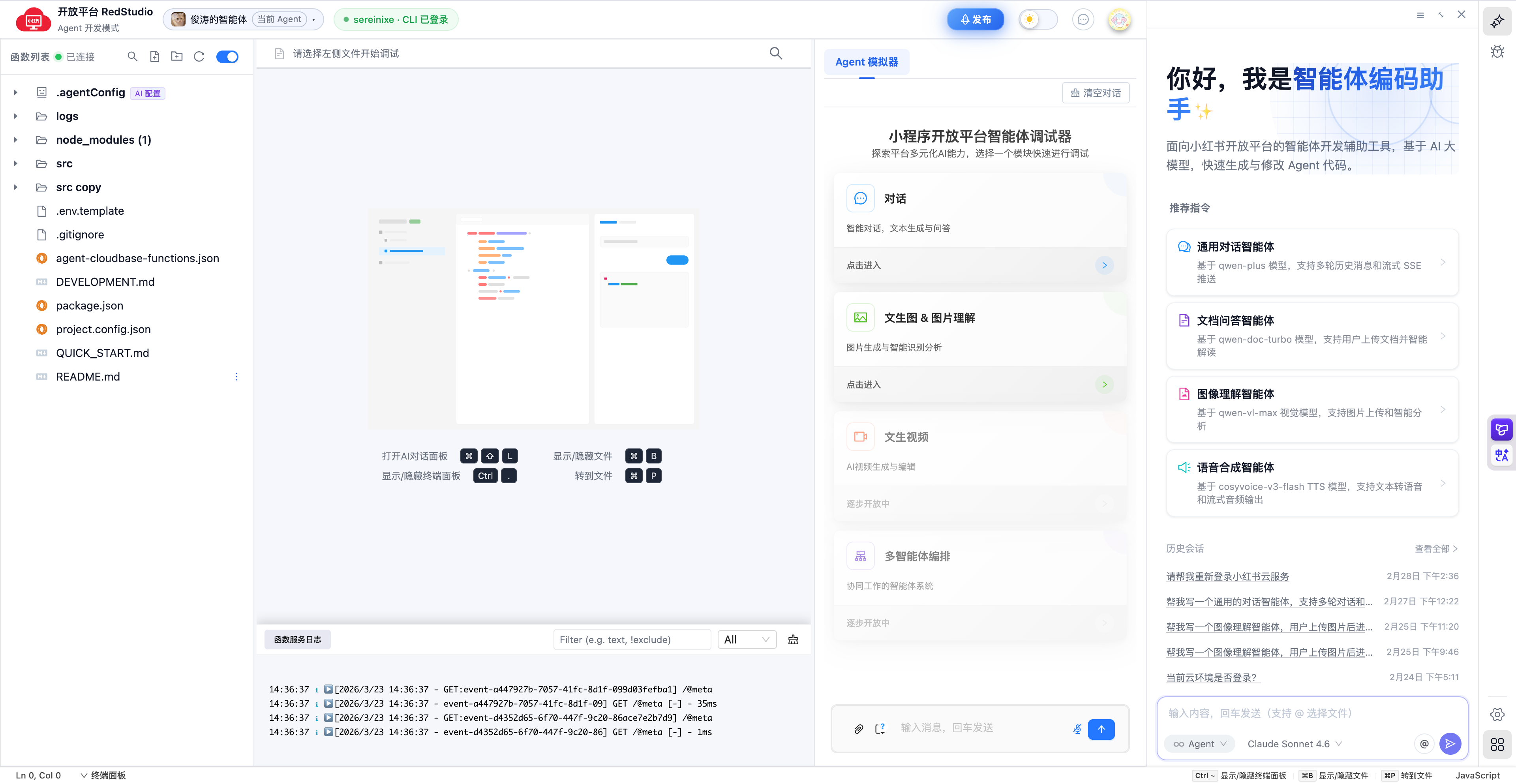Click the assistant panel collapse arrows icon
Image resolution: width=1516 pixels, height=784 pixels.
pyautogui.click(x=1441, y=15)
